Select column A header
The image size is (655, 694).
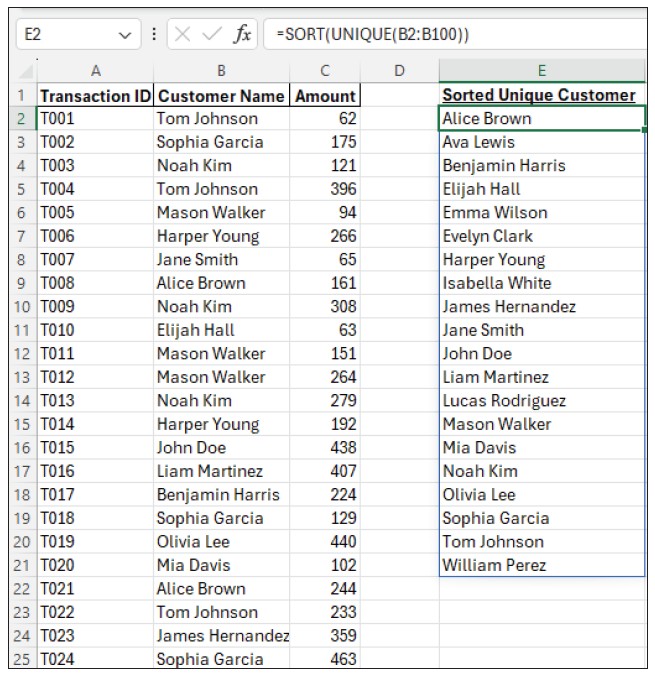(95, 70)
